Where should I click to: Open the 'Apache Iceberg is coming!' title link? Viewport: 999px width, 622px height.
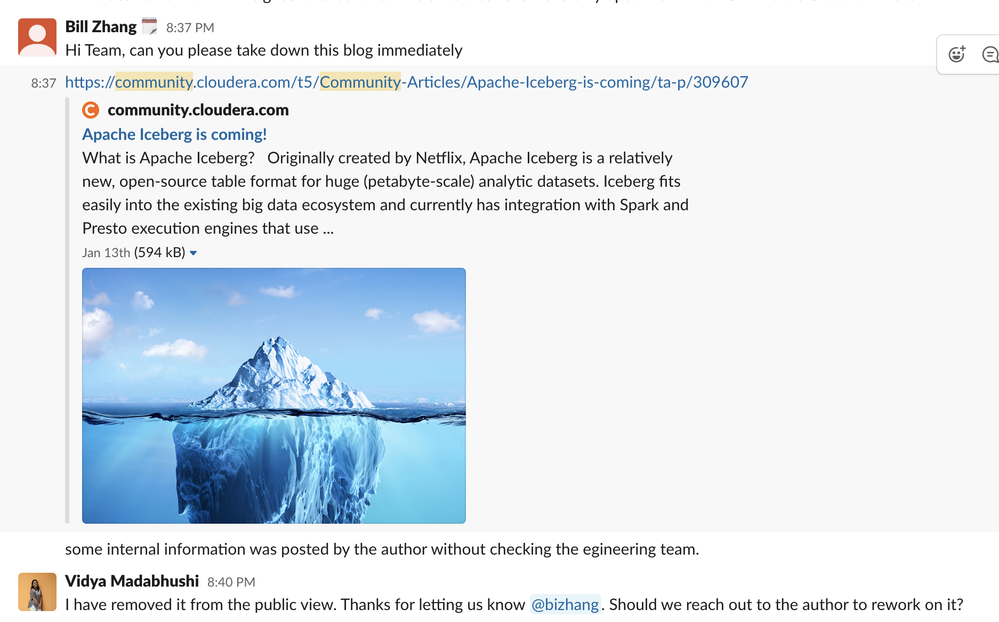point(174,134)
